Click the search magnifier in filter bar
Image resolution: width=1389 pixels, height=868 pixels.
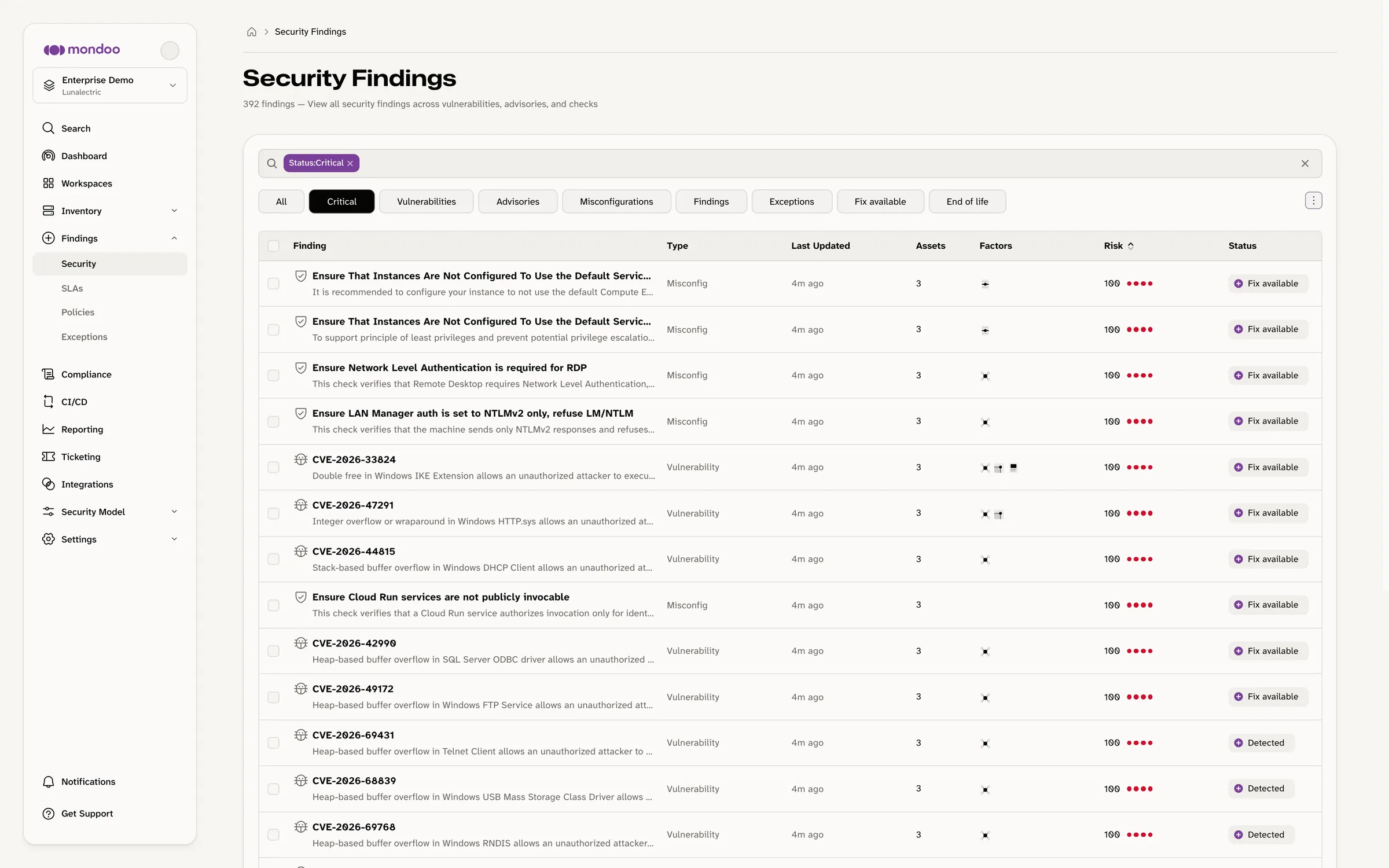(x=271, y=164)
